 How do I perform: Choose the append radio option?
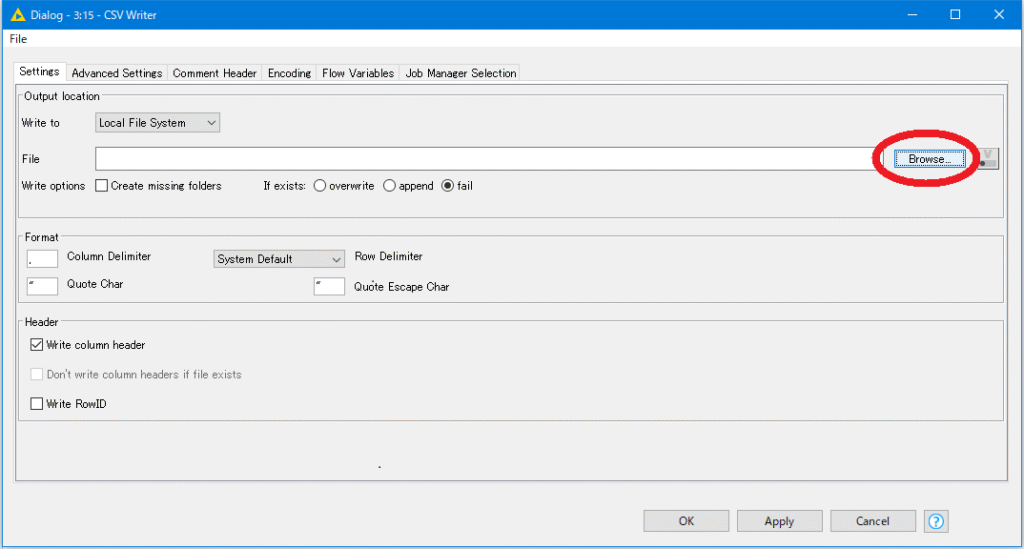coord(390,186)
